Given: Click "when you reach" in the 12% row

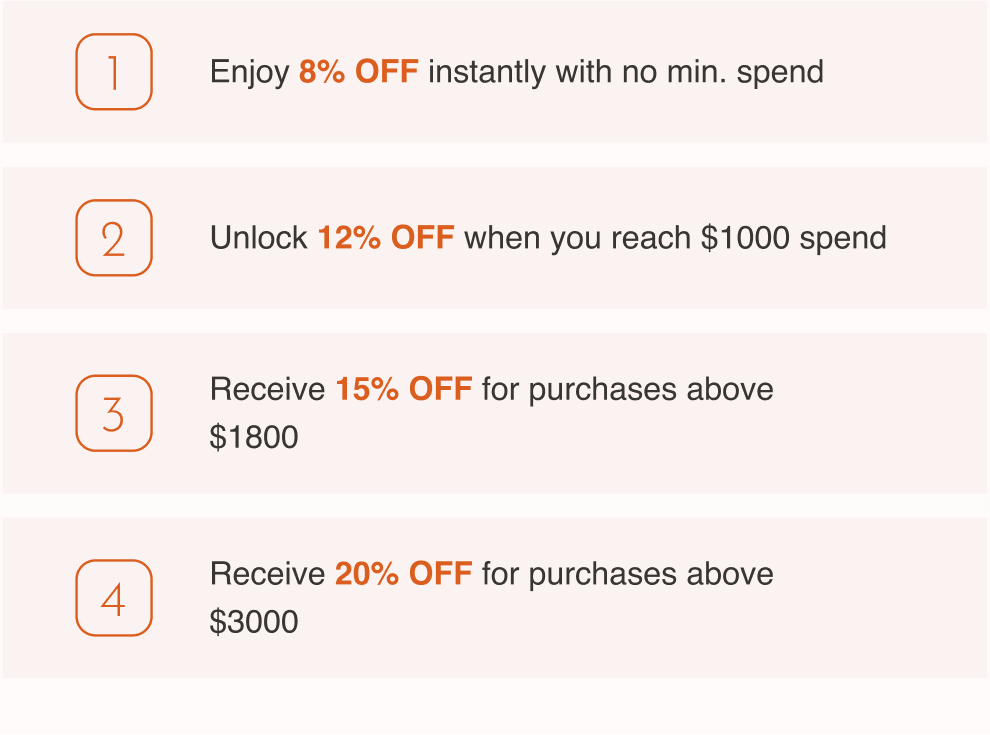Looking at the screenshot, I should [578, 238].
